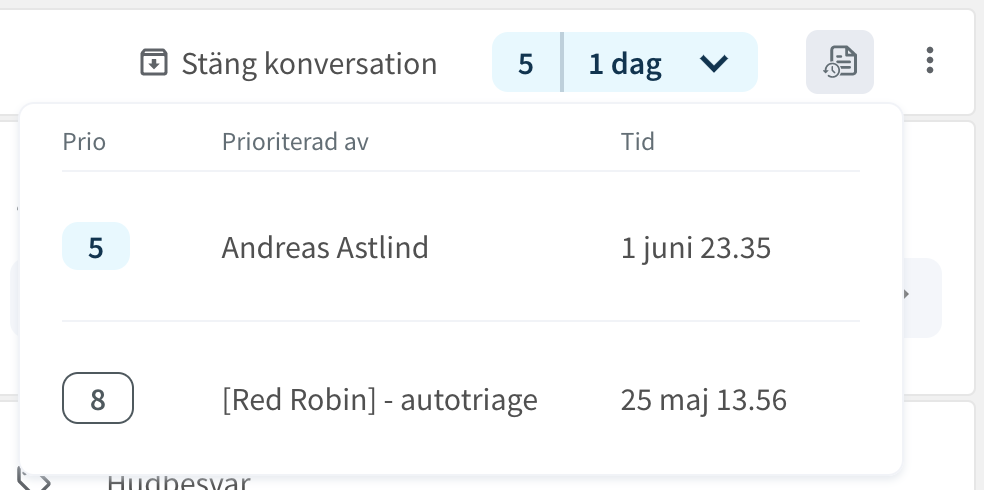Image resolution: width=984 pixels, height=490 pixels.
Task: Click the Prioriterad av column header
Action: tap(295, 141)
